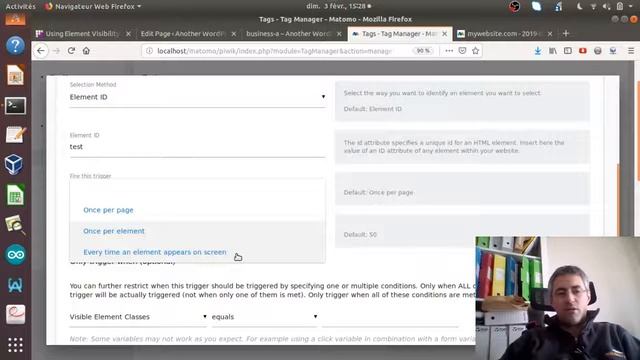Reload the page with the refresh icon
640x360 pixels.
[x=71, y=51]
